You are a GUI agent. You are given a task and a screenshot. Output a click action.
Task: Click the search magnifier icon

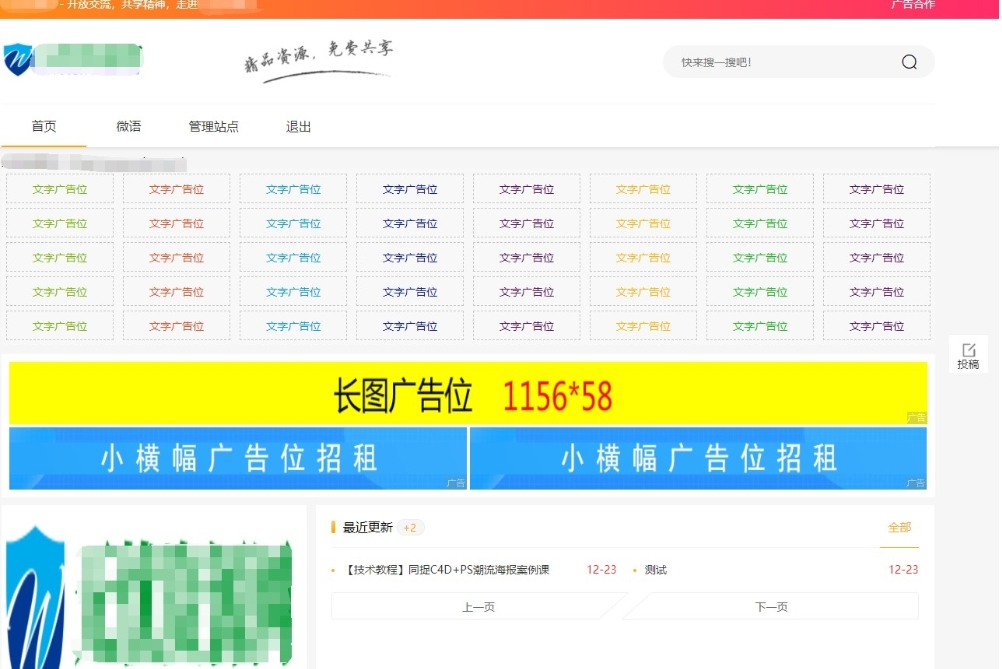tap(908, 61)
